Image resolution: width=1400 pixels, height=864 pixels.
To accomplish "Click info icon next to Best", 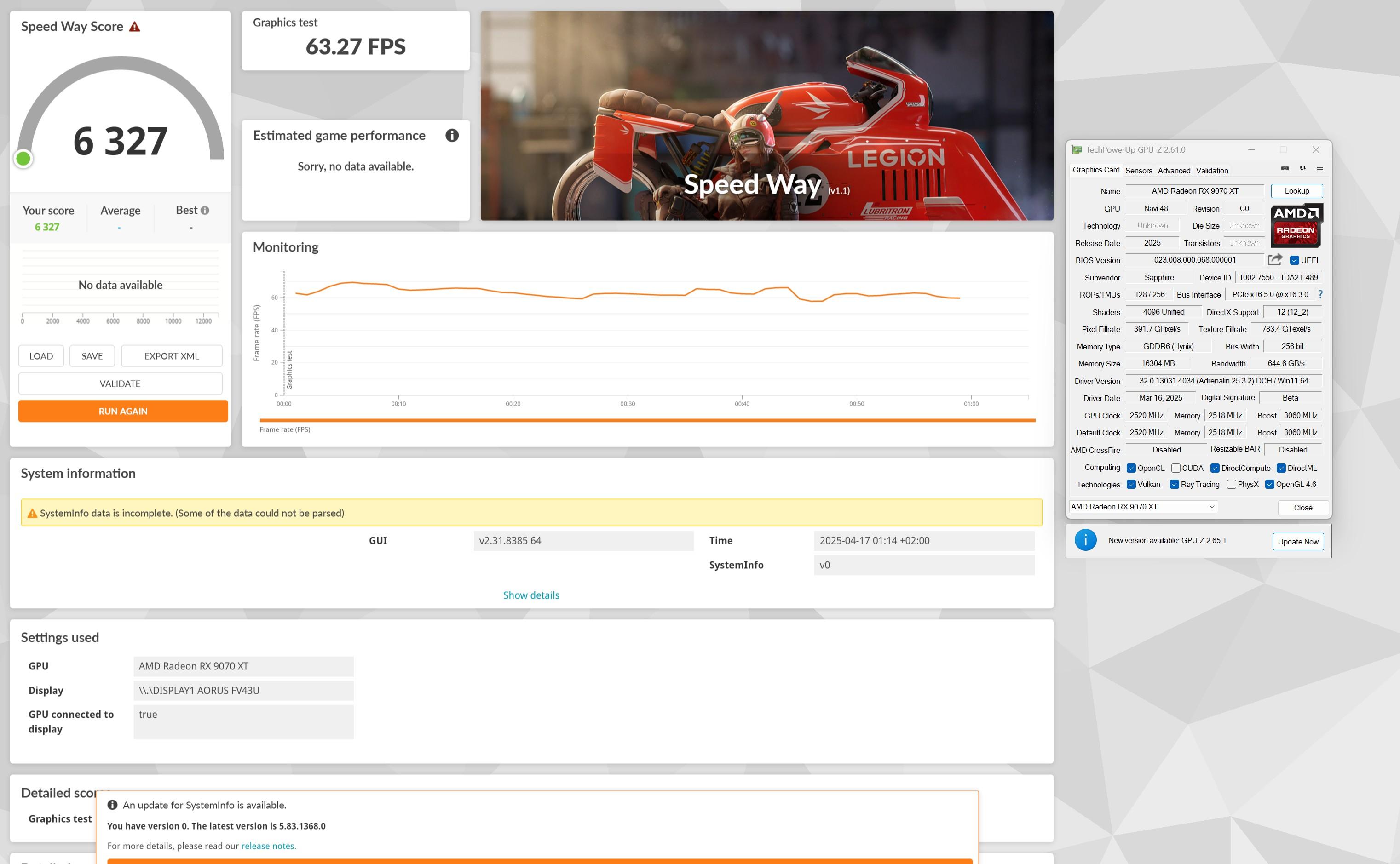I will pos(205,210).
